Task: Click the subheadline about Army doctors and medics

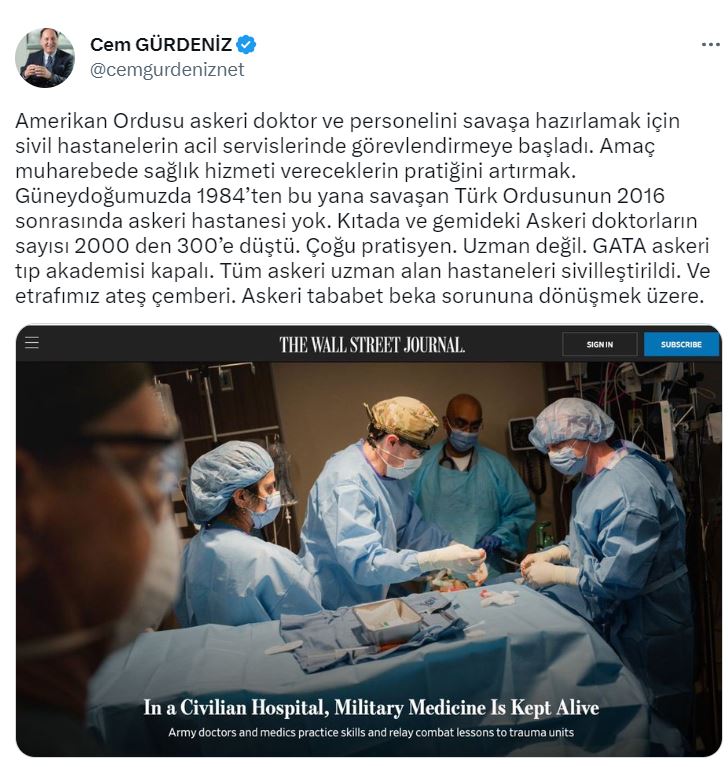Action: 371,732
